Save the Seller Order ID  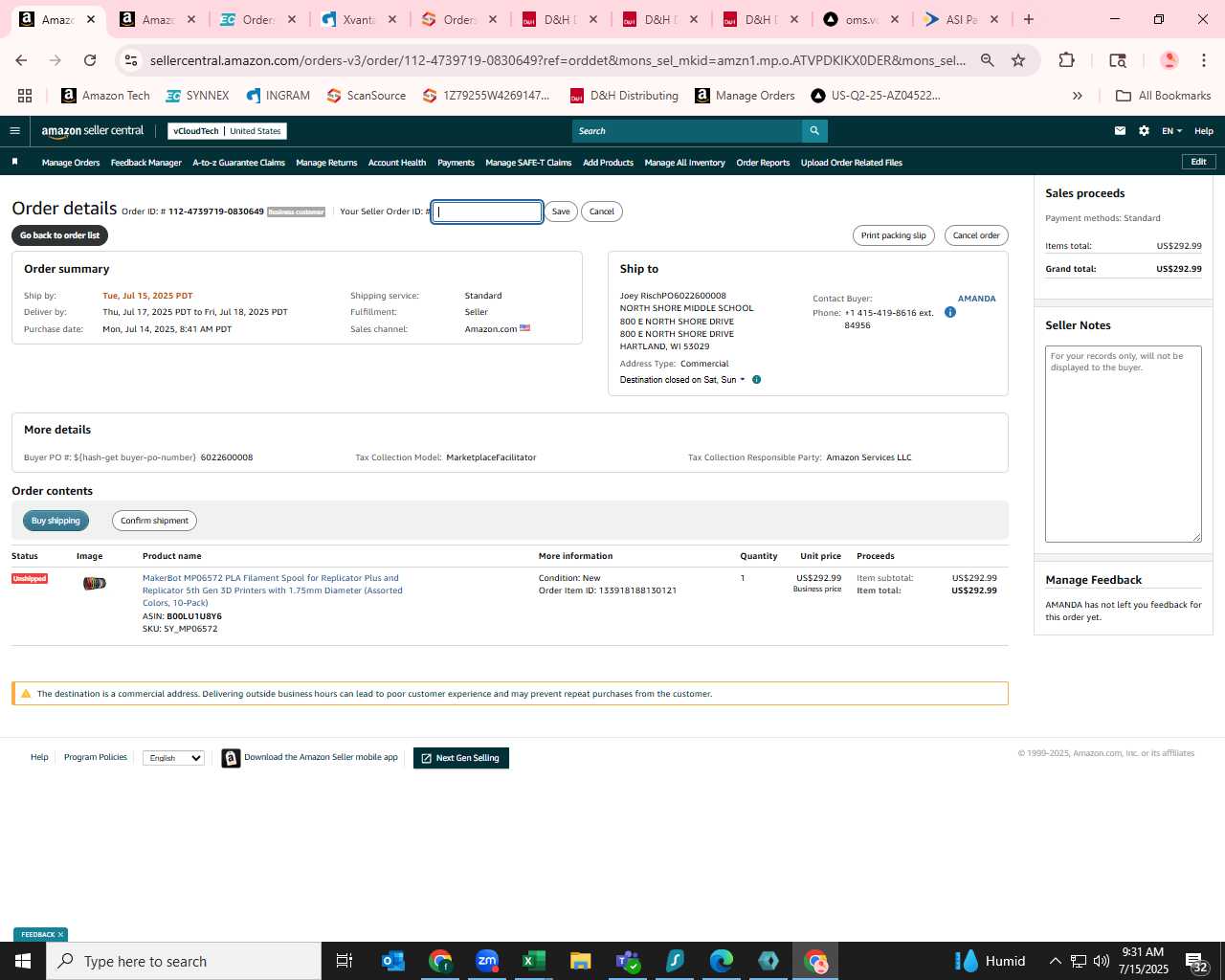coord(561,212)
